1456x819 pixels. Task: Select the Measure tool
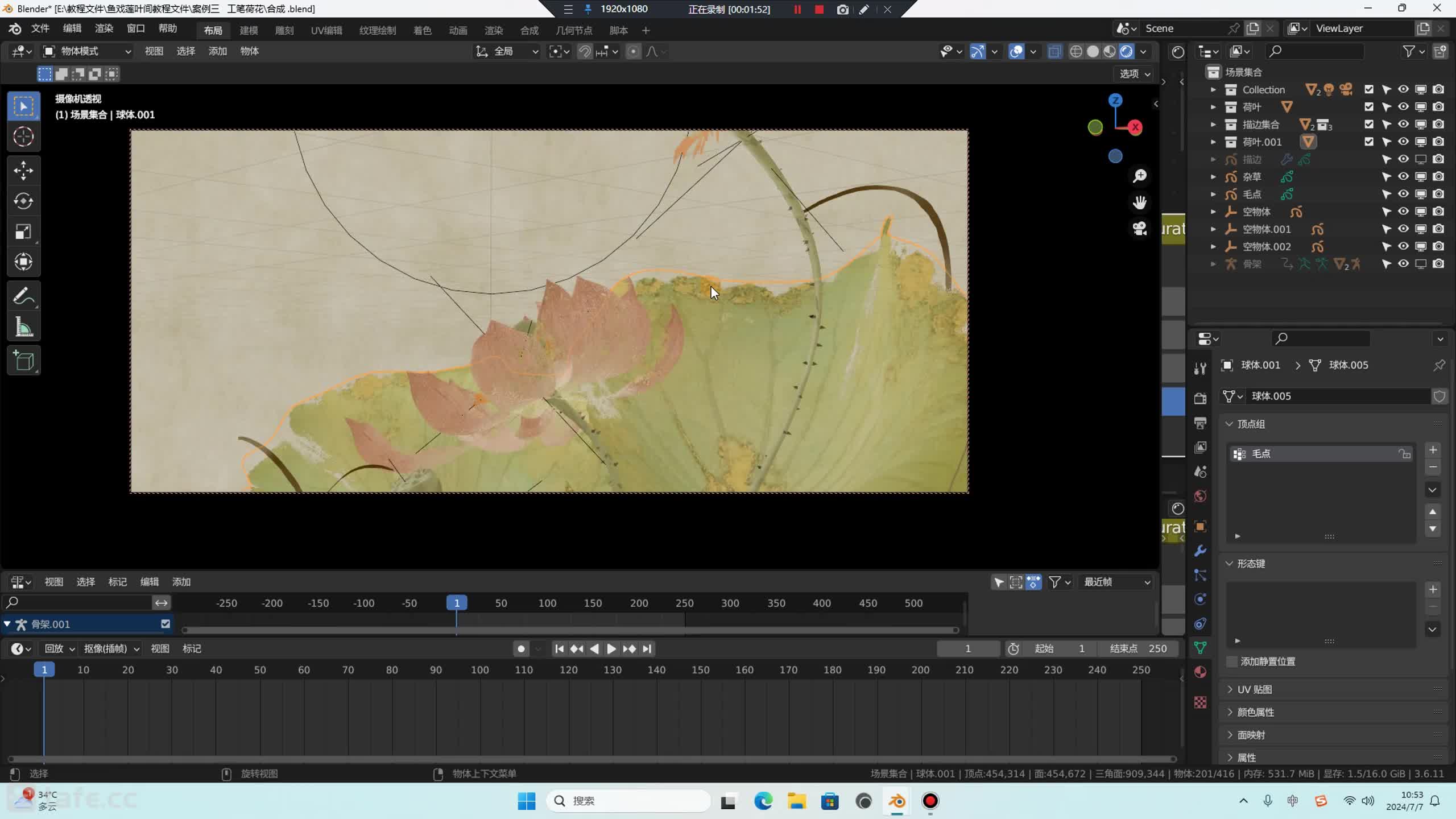[23, 326]
